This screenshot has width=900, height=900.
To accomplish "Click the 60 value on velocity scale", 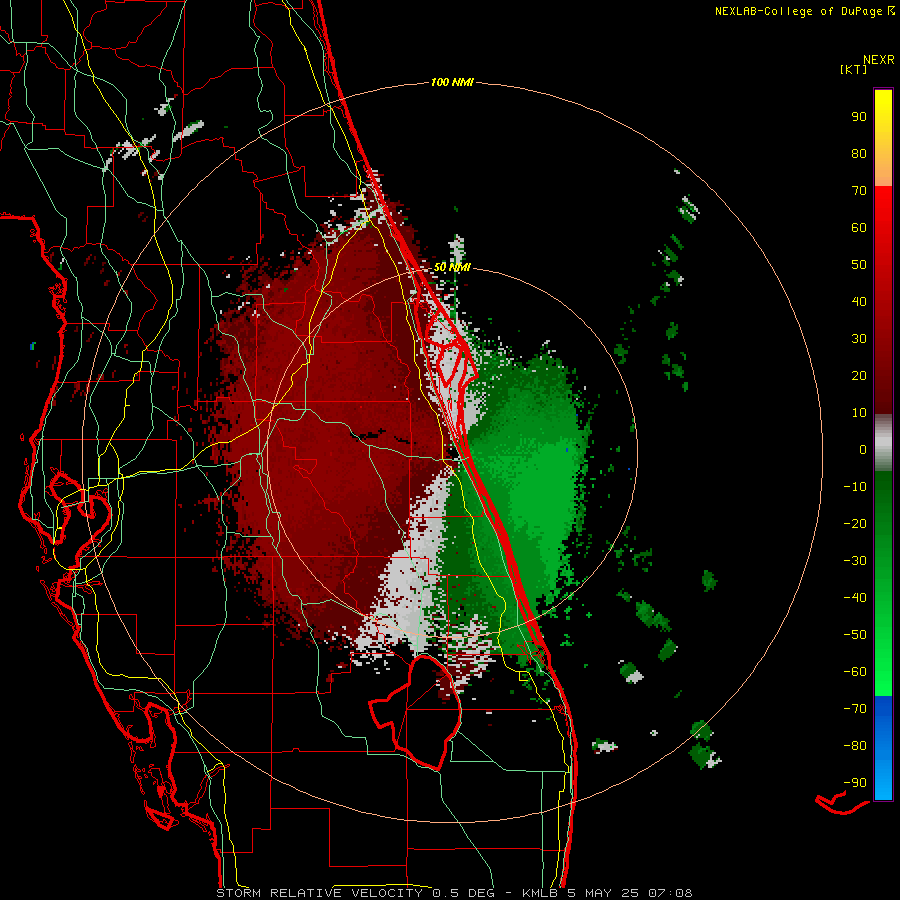I will 859,228.
